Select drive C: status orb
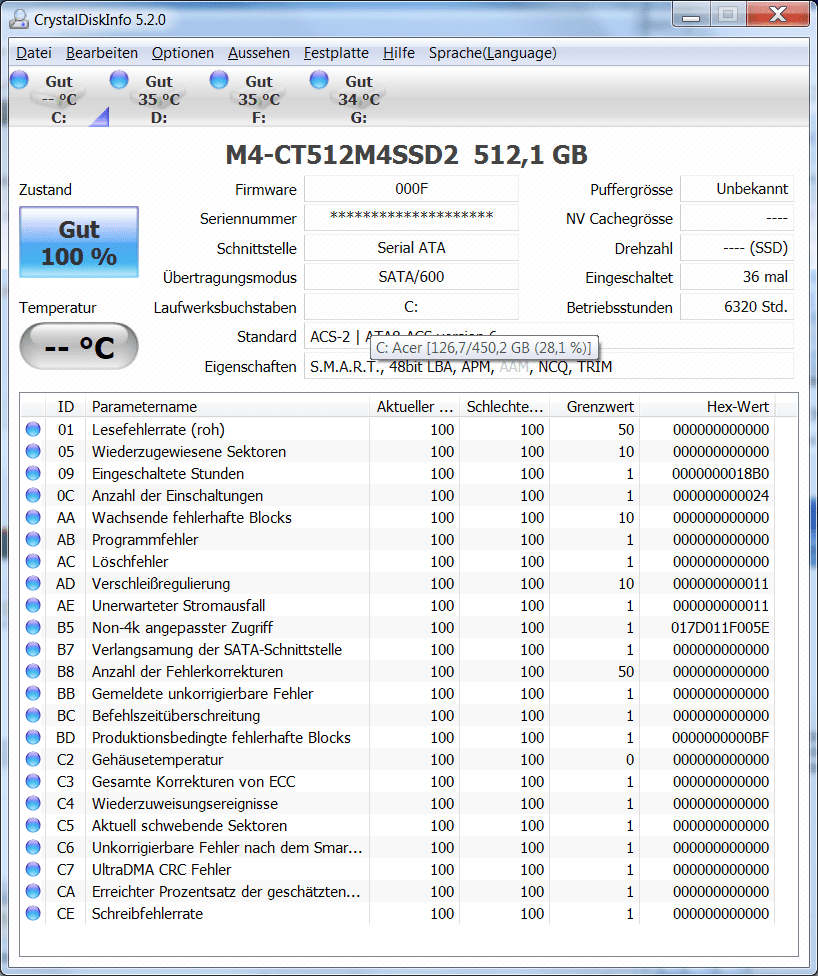818x976 pixels. pyautogui.click(x=19, y=80)
